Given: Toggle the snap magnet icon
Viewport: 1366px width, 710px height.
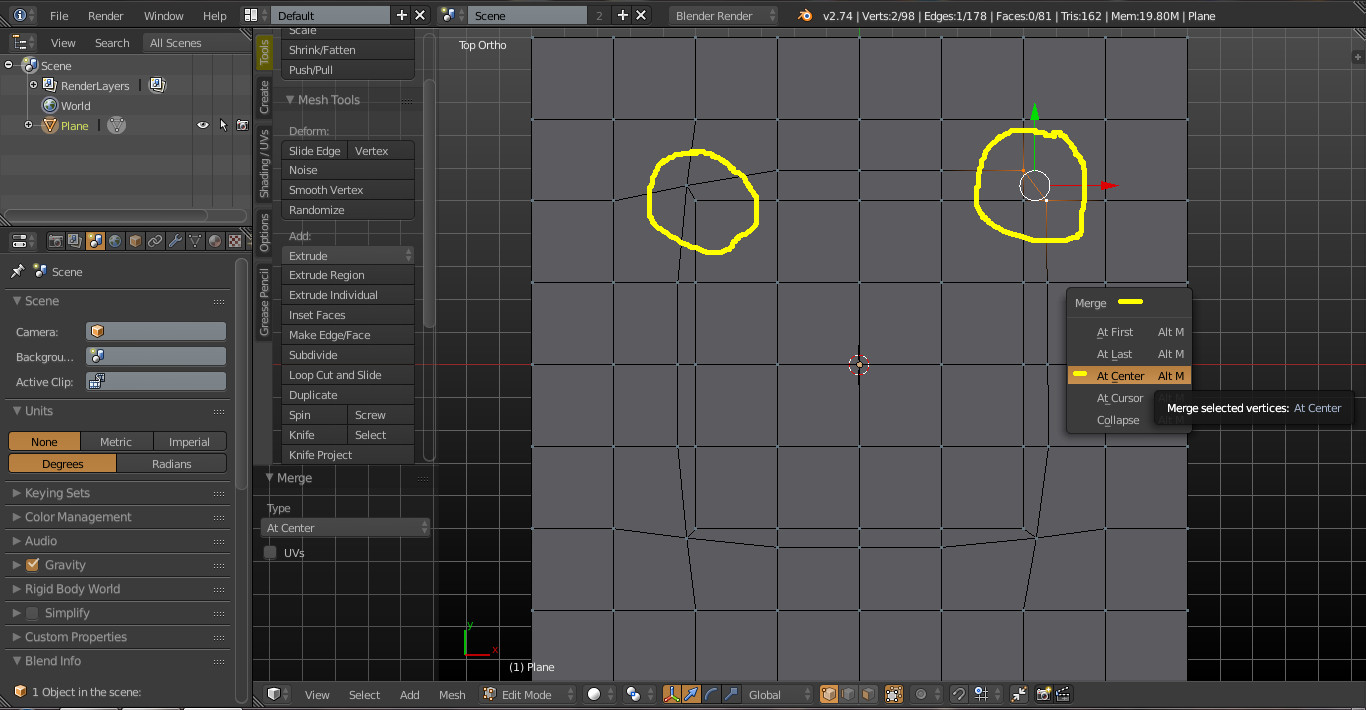Looking at the screenshot, I should coord(959,694).
